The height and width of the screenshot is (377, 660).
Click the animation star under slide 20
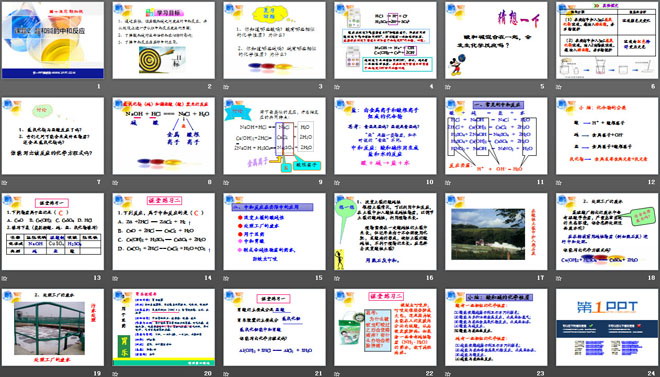point(115,374)
